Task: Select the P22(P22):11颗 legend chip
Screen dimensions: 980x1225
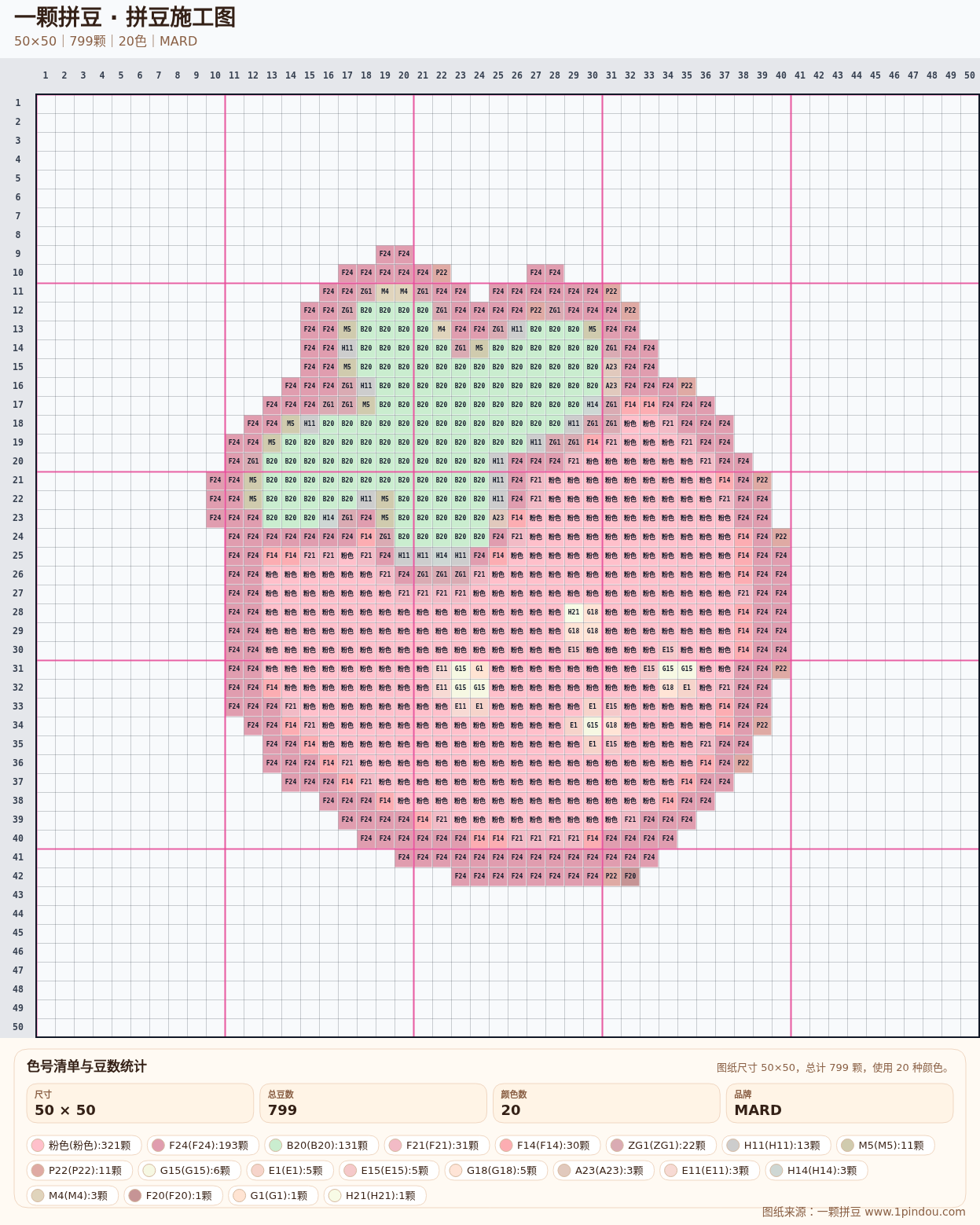Action: pos(79,1170)
